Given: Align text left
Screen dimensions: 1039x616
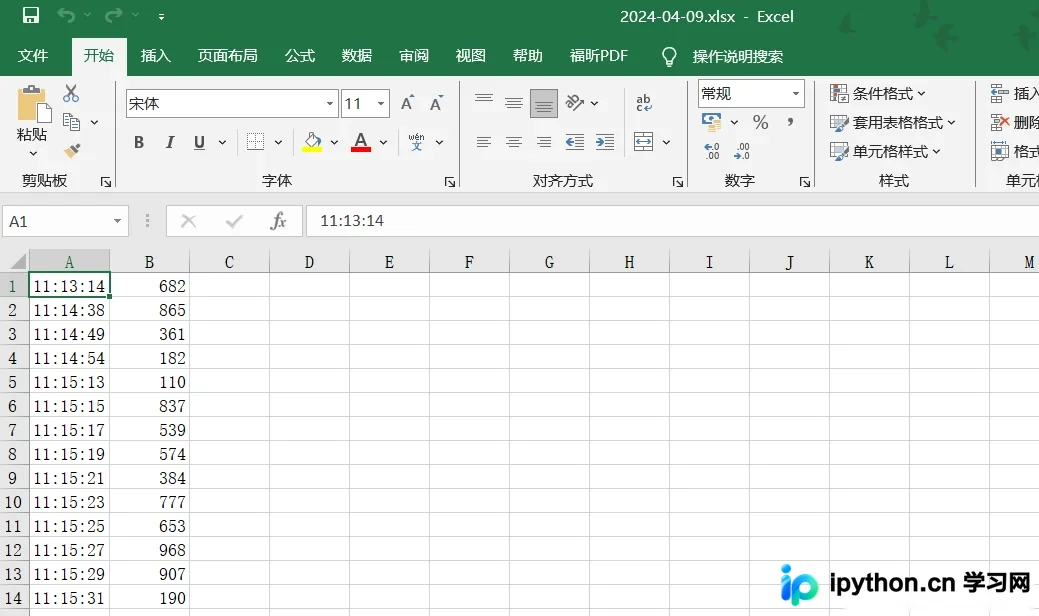Looking at the screenshot, I should click(x=484, y=142).
